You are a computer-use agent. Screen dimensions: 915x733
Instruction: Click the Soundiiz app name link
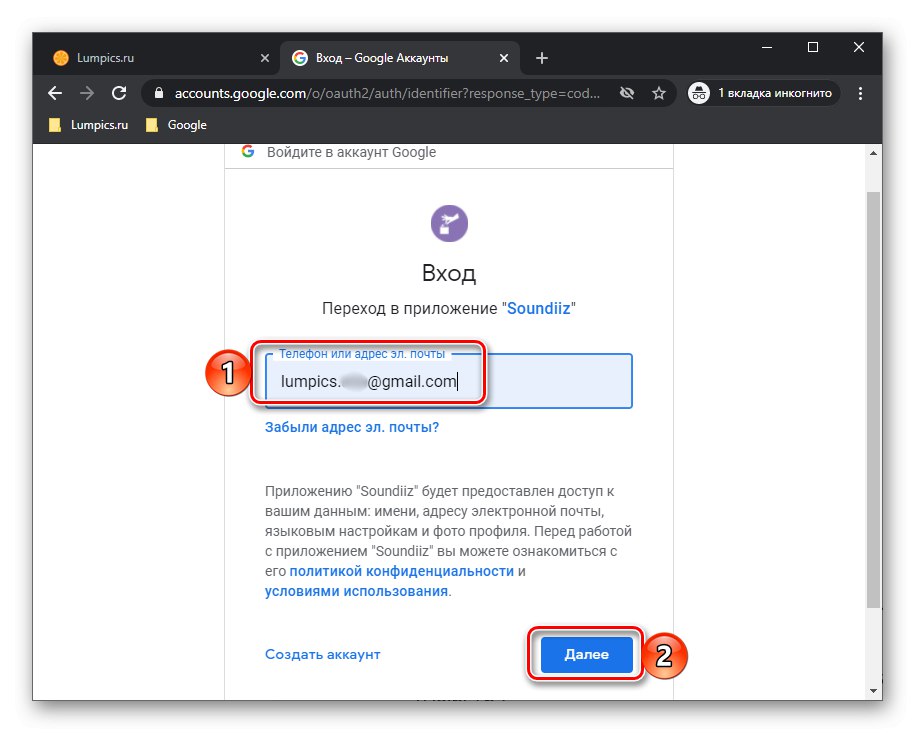click(x=538, y=308)
